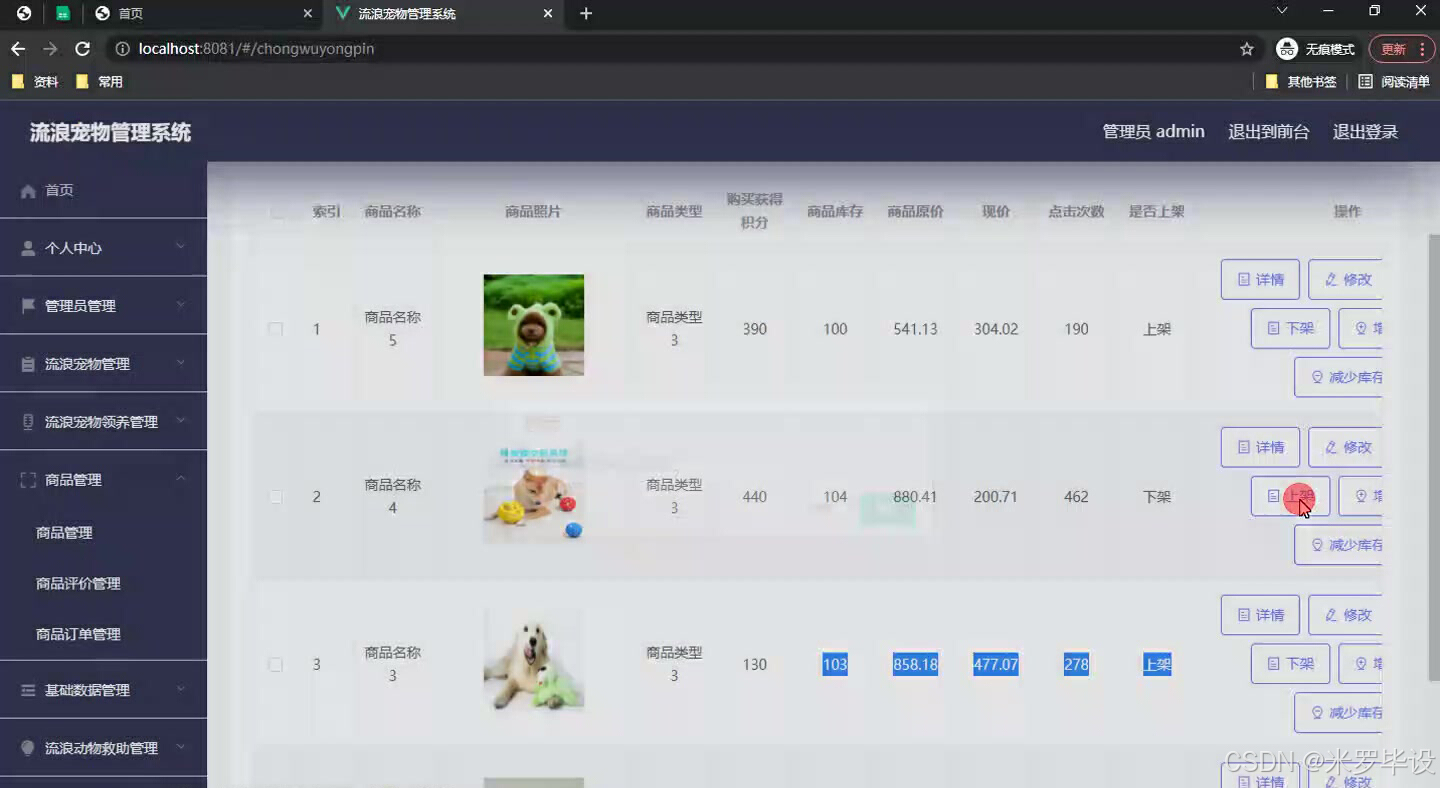The image size is (1440, 788).
Task: Expand the 个人中心 submenu chevron
Action: coord(180,246)
